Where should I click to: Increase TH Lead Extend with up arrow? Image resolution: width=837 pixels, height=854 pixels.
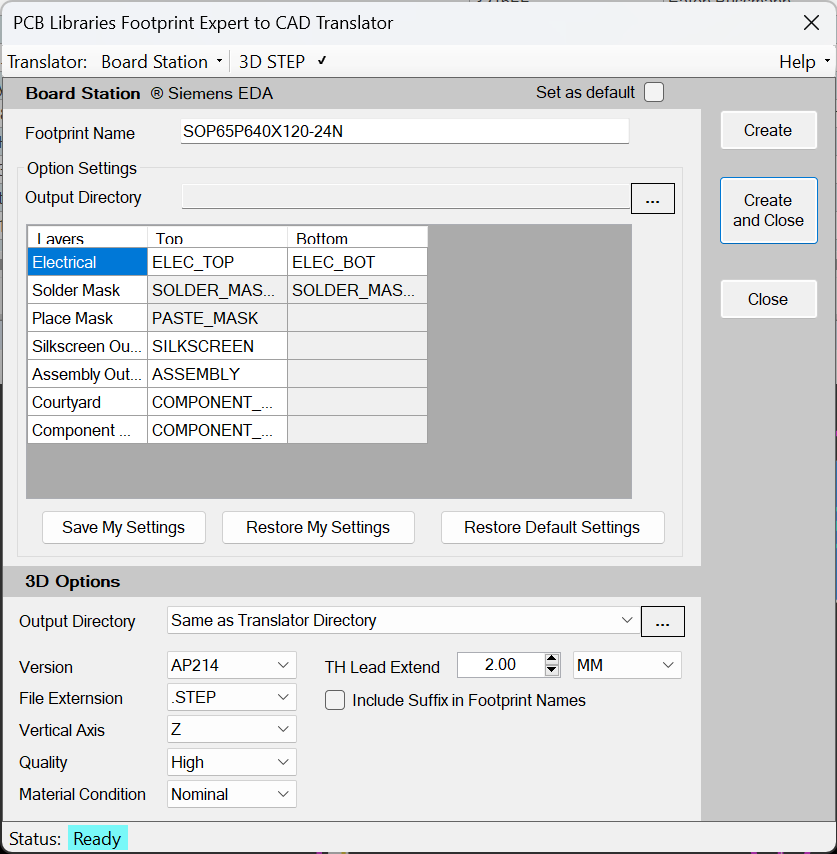point(551,659)
